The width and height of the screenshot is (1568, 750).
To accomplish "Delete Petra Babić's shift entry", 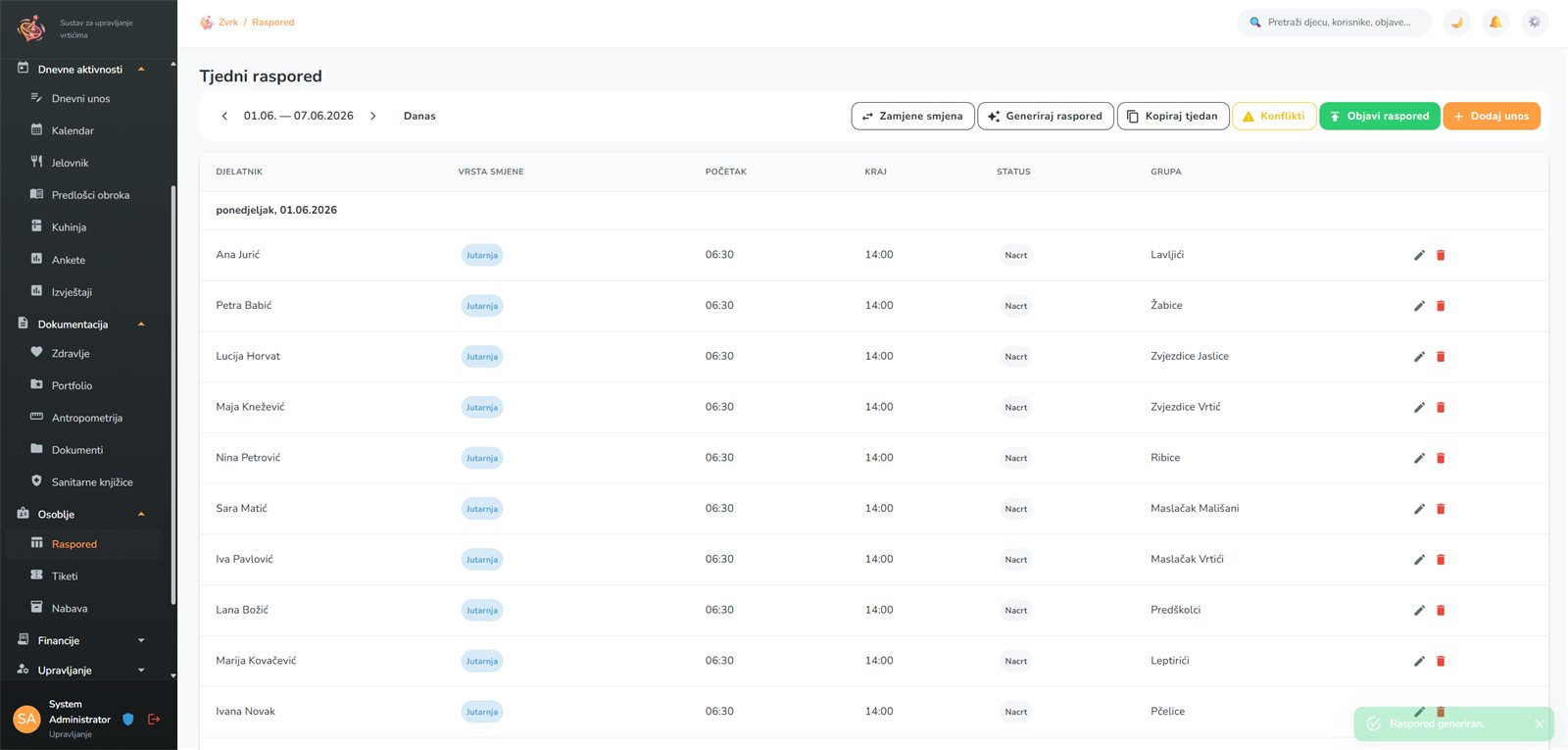I will pyautogui.click(x=1441, y=306).
